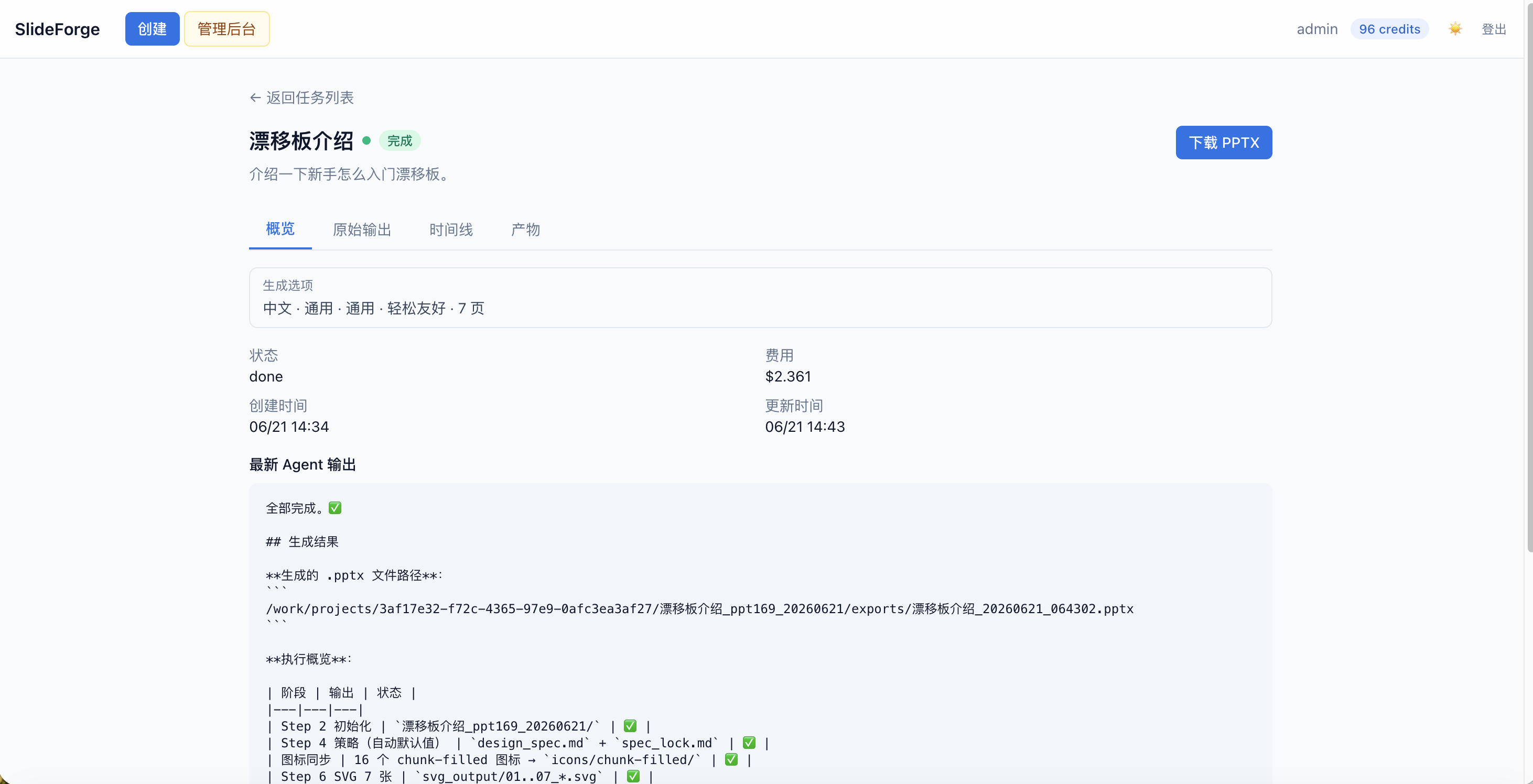Click the 生成选项 label
Viewport: 1533px width, 784px height.
click(288, 286)
